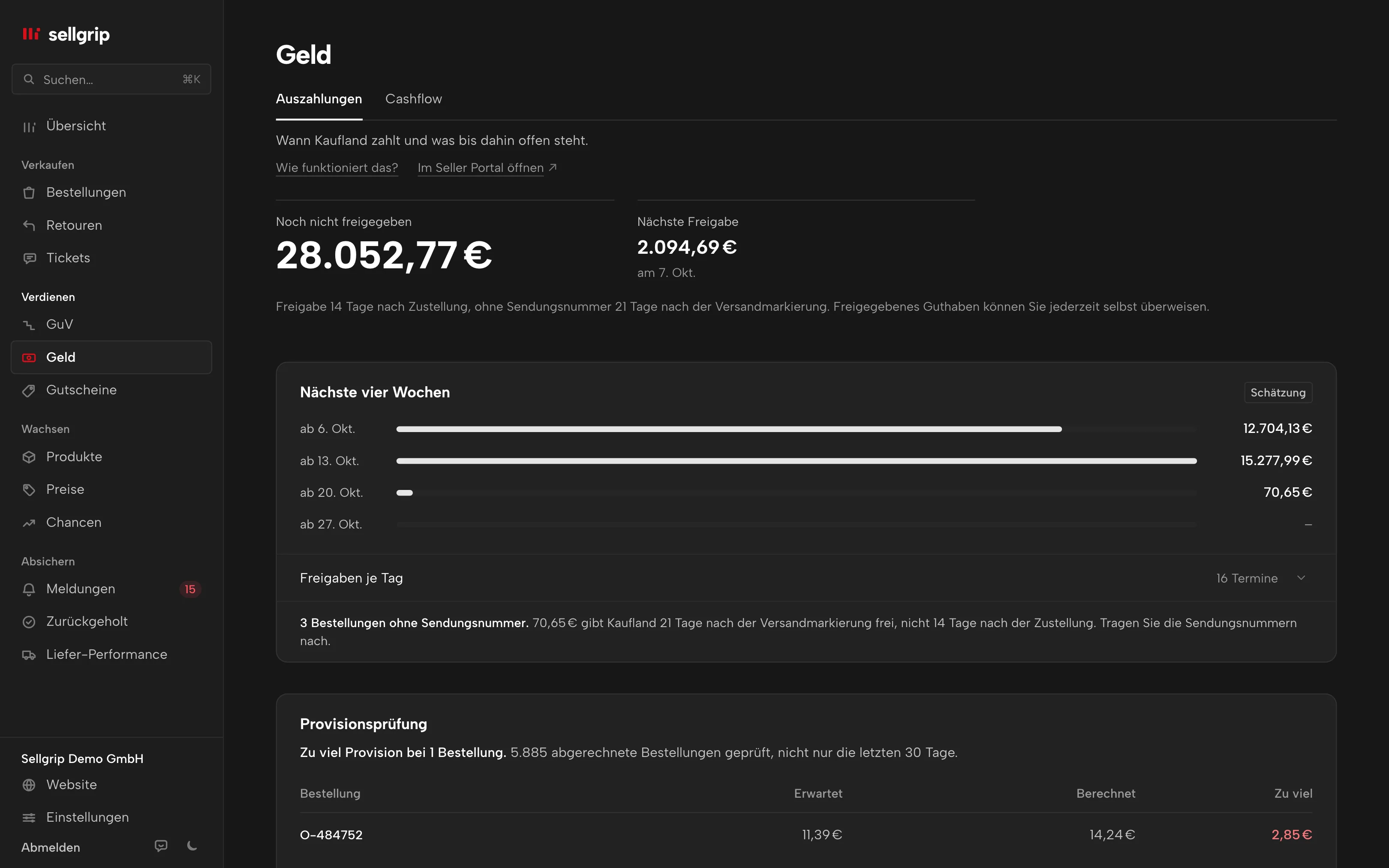
Task: Click the Website globe icon
Action: coord(29,785)
